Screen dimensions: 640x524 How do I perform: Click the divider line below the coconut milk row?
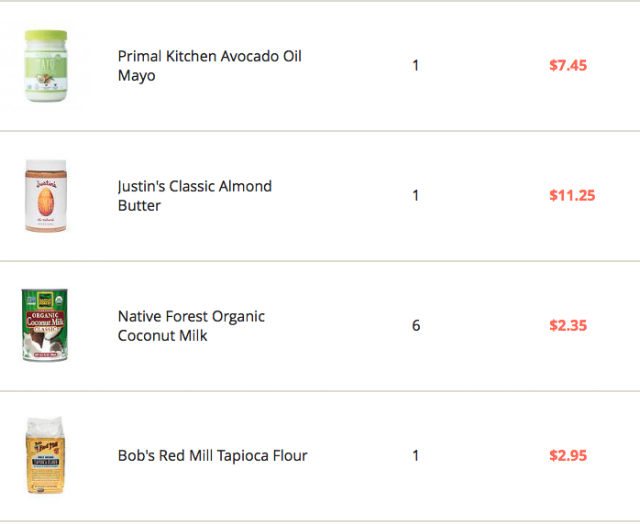(320, 391)
